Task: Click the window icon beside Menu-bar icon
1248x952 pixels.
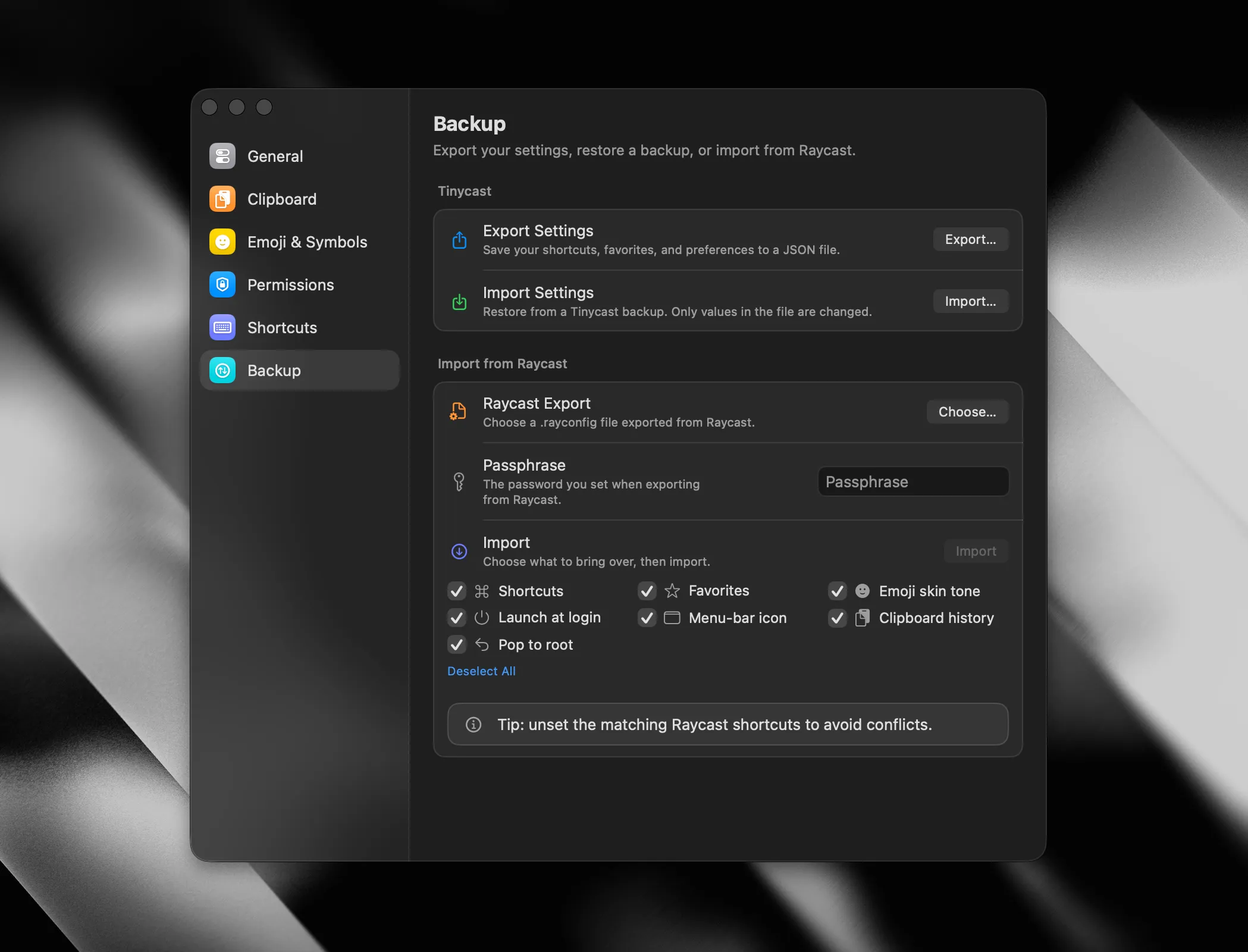Action: click(672, 618)
